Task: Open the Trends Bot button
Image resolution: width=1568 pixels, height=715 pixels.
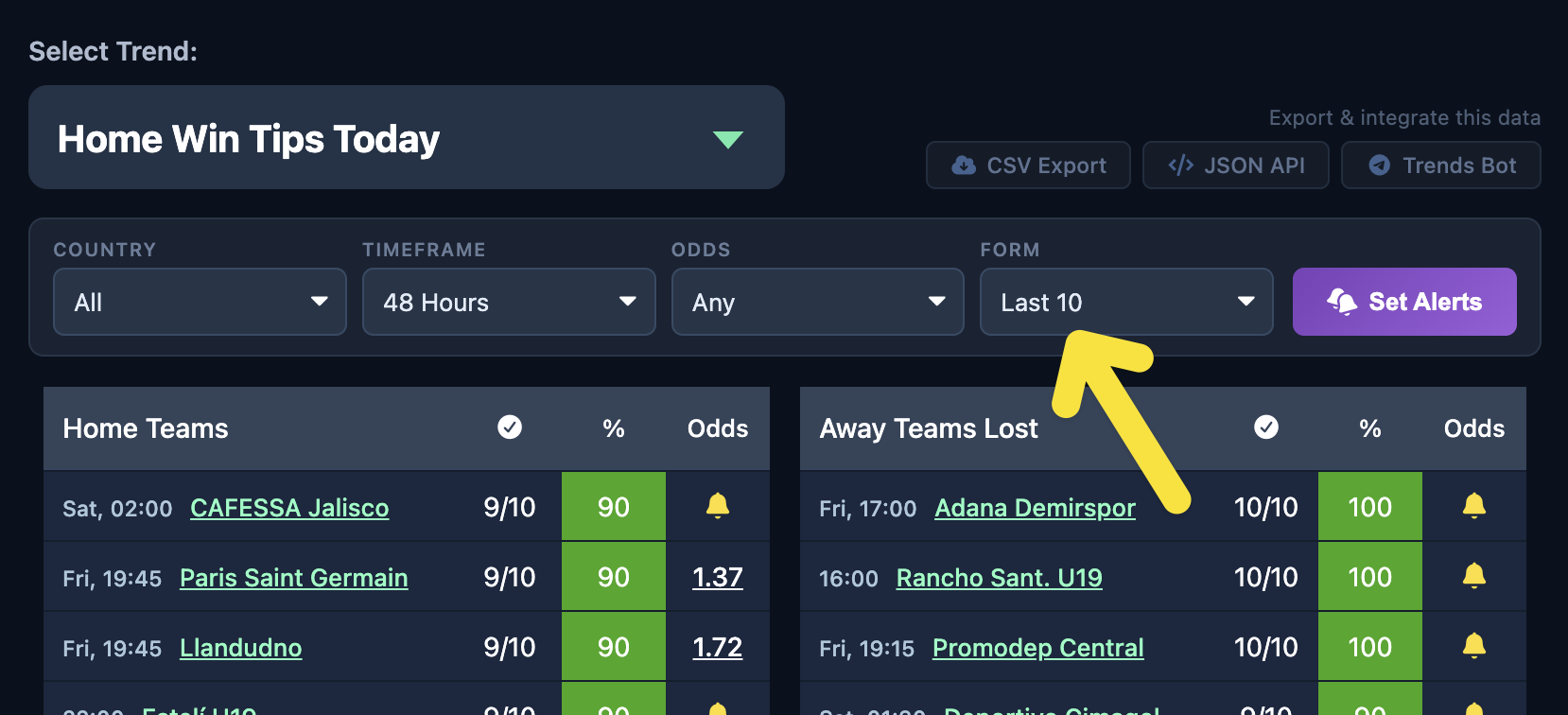Action: click(1441, 166)
